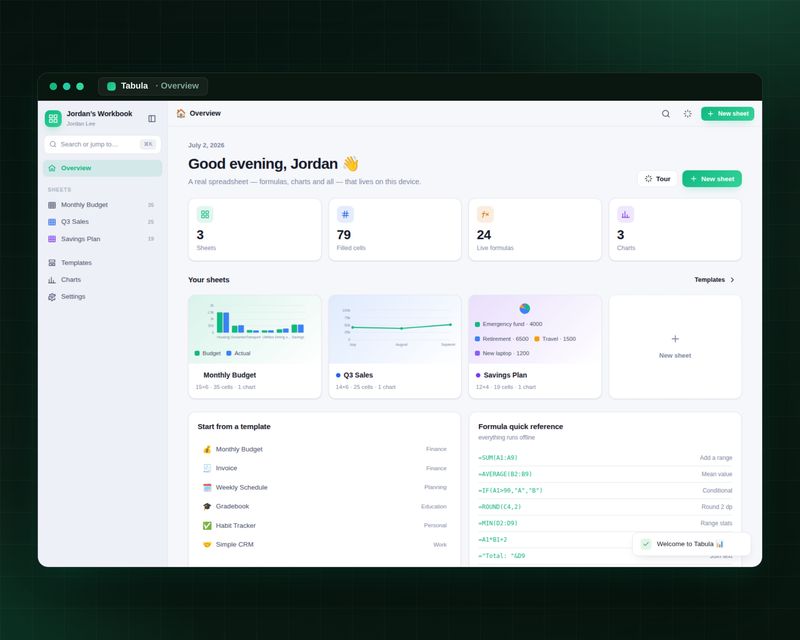
Task: Choose Simple CRM template row
Action: pos(324,545)
